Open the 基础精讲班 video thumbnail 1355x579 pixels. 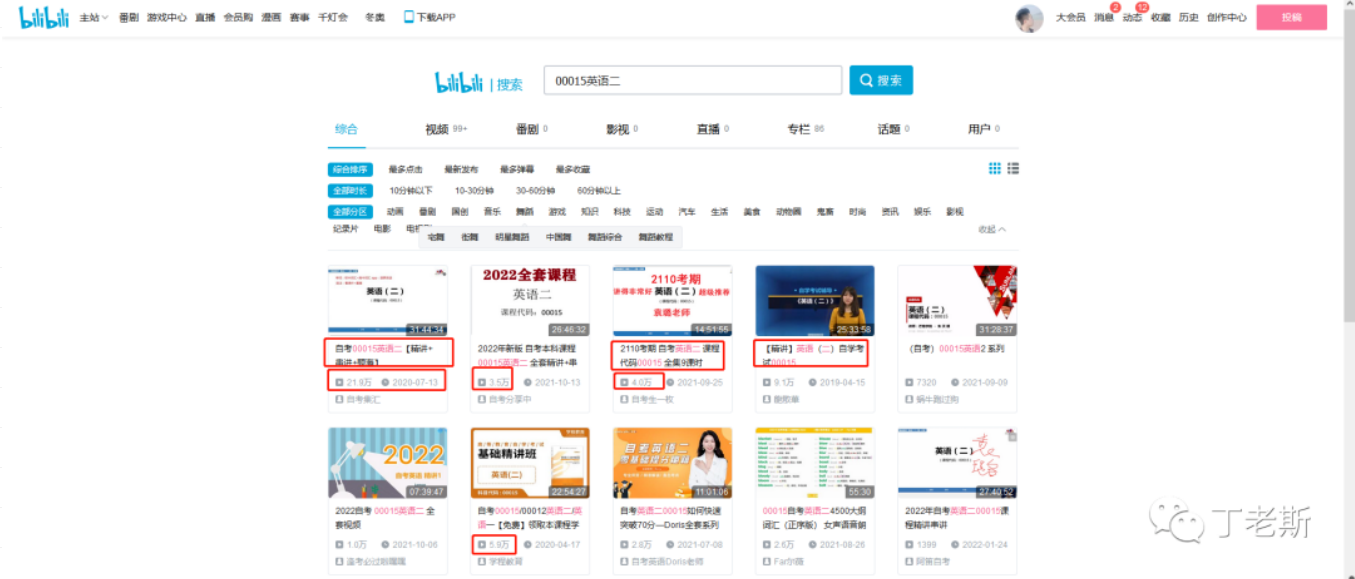[x=530, y=464]
